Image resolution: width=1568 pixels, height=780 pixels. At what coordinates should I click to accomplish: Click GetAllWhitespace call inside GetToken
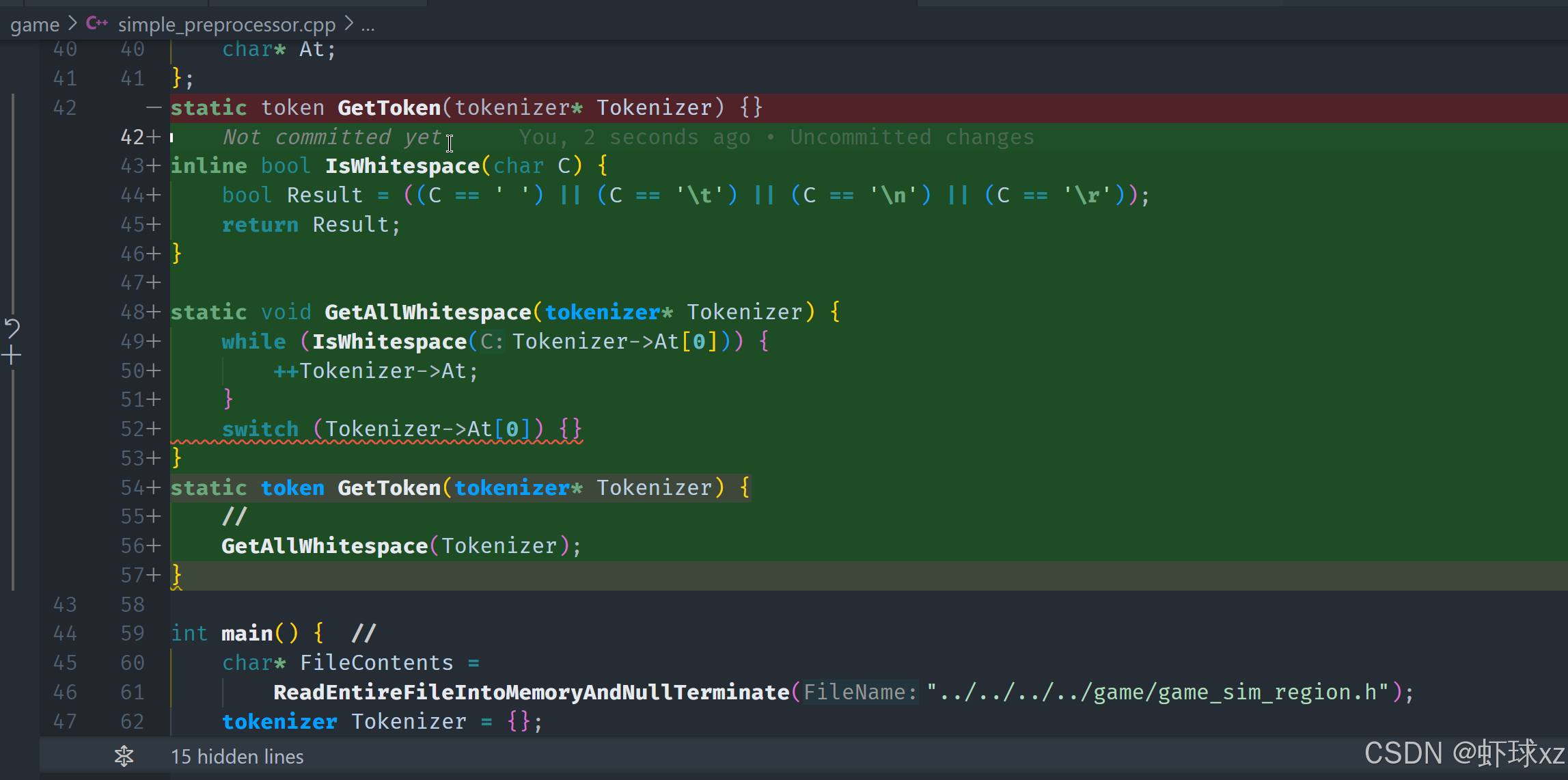pos(324,546)
